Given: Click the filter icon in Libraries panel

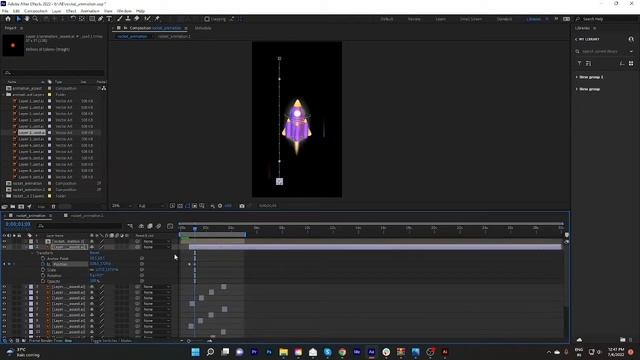Looking at the screenshot, I should [579, 63].
